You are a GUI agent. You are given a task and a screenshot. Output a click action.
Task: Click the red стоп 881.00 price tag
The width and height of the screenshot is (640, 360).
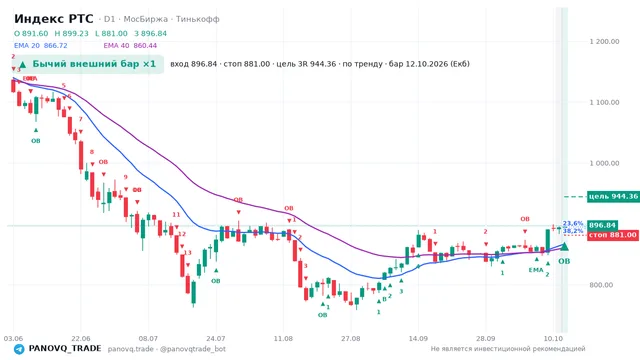[613, 235]
